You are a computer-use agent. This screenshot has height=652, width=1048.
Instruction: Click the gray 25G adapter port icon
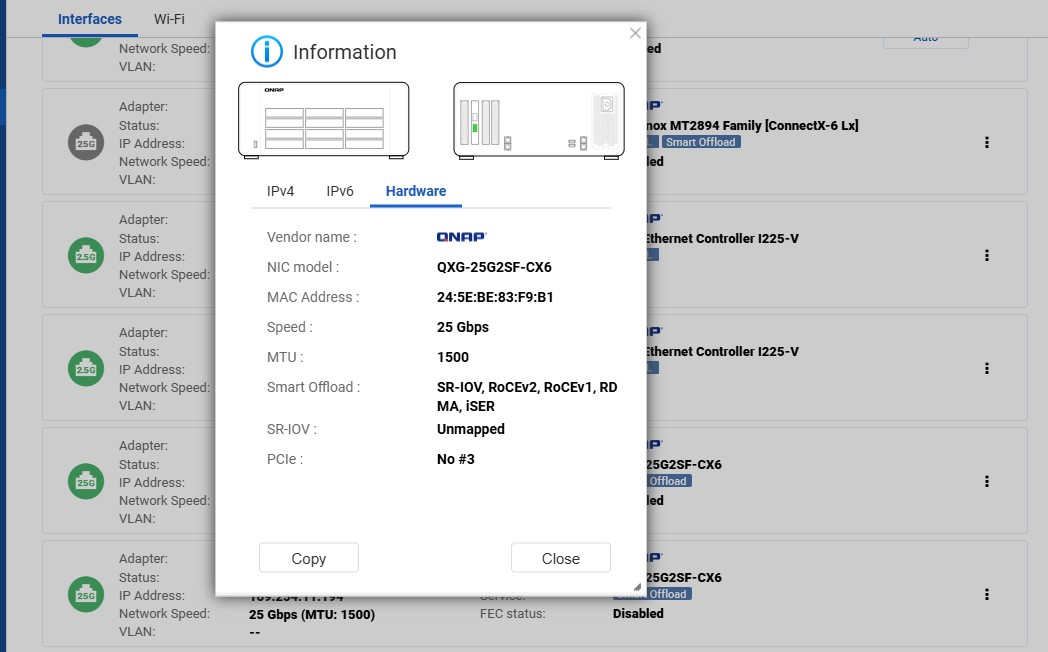(87, 143)
